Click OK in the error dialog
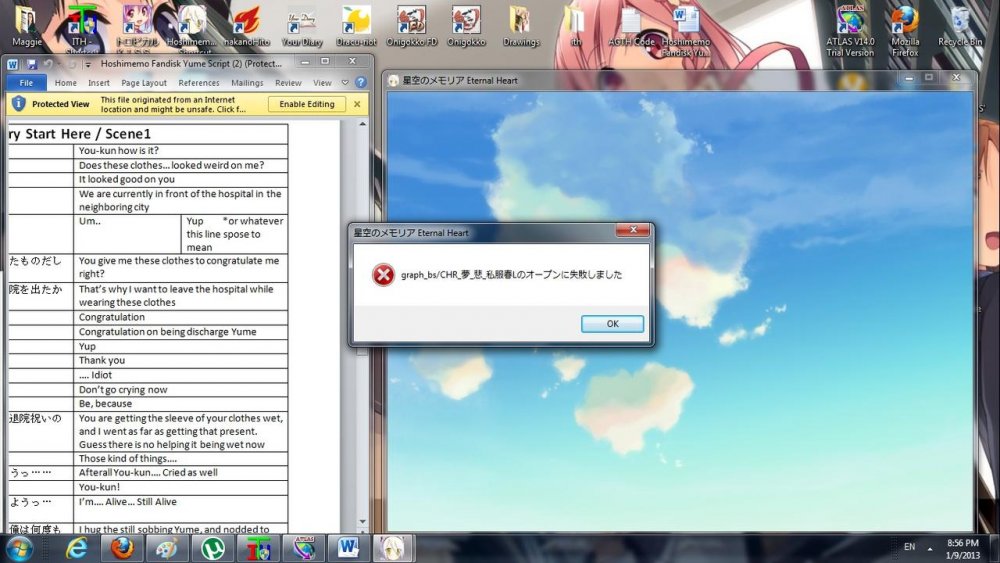Screen dimensions: 1000x563 tap(612, 324)
